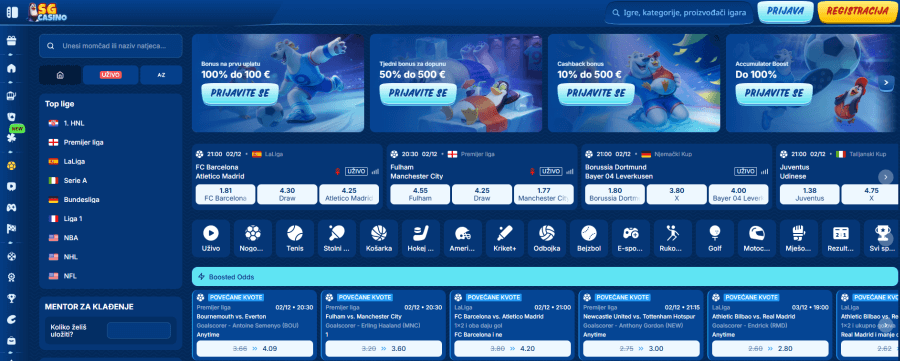The width and height of the screenshot is (900, 361).
Task: Pick Draw odds 4.30 for Barcelona match
Action: pos(287,194)
